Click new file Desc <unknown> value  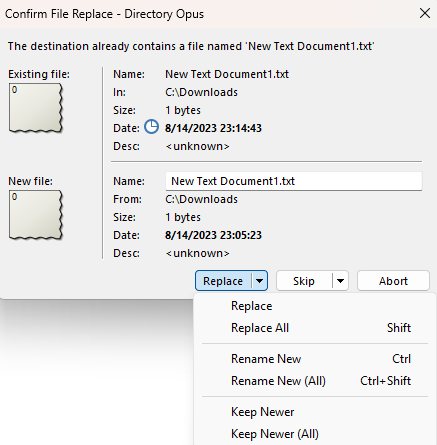click(x=197, y=253)
